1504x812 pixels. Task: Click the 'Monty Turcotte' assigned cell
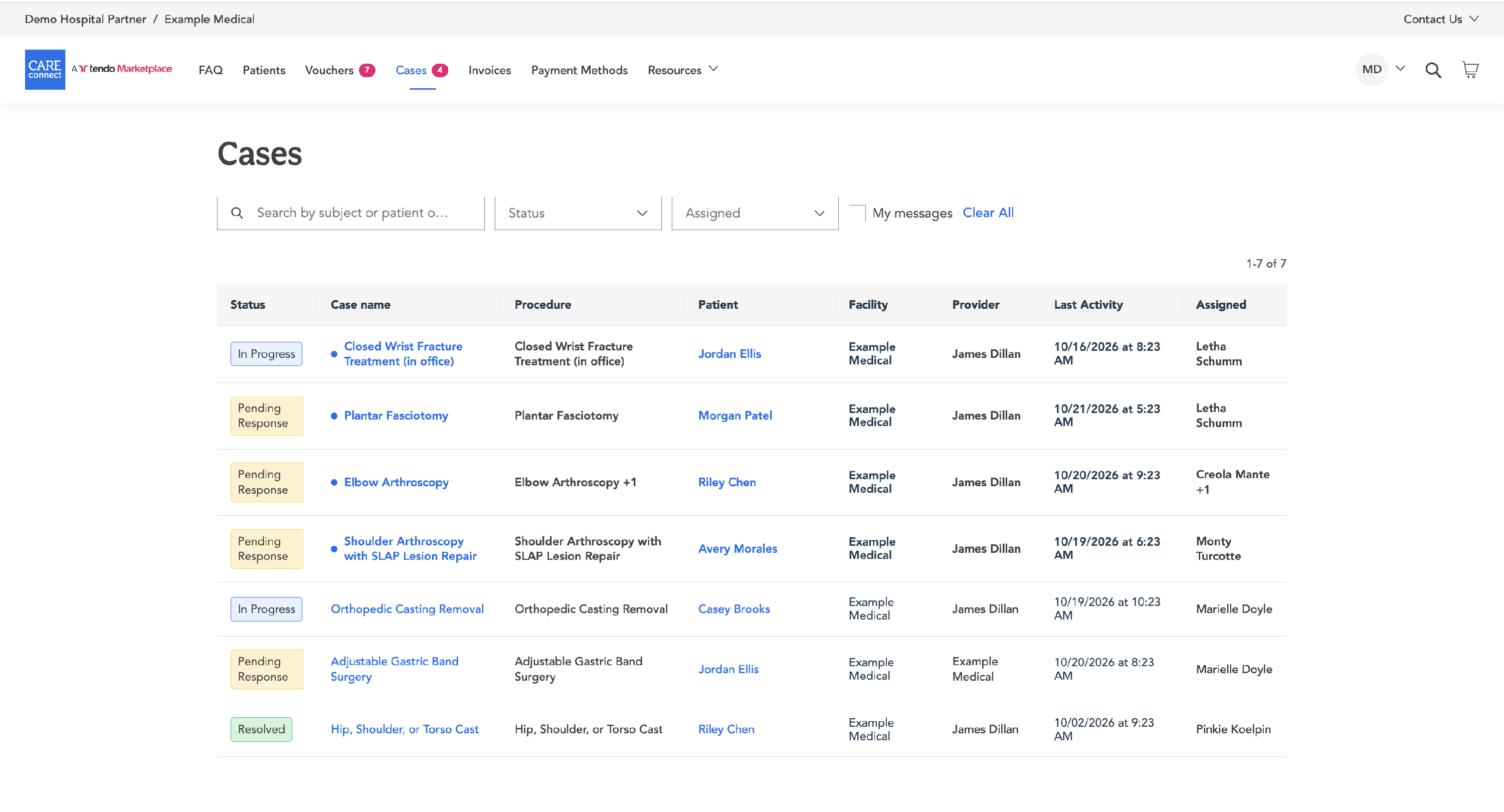1218,549
